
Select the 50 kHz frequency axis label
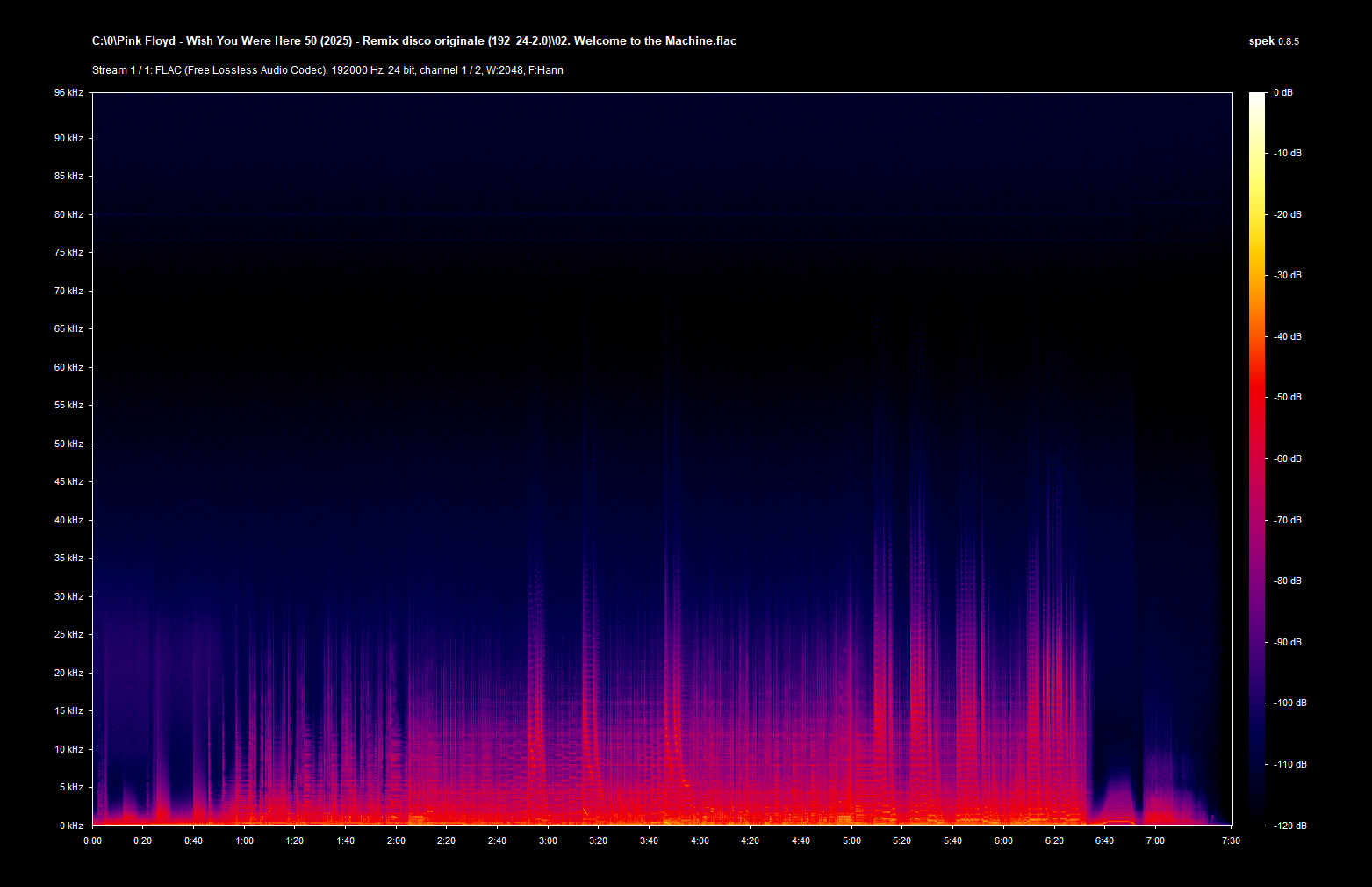point(68,443)
